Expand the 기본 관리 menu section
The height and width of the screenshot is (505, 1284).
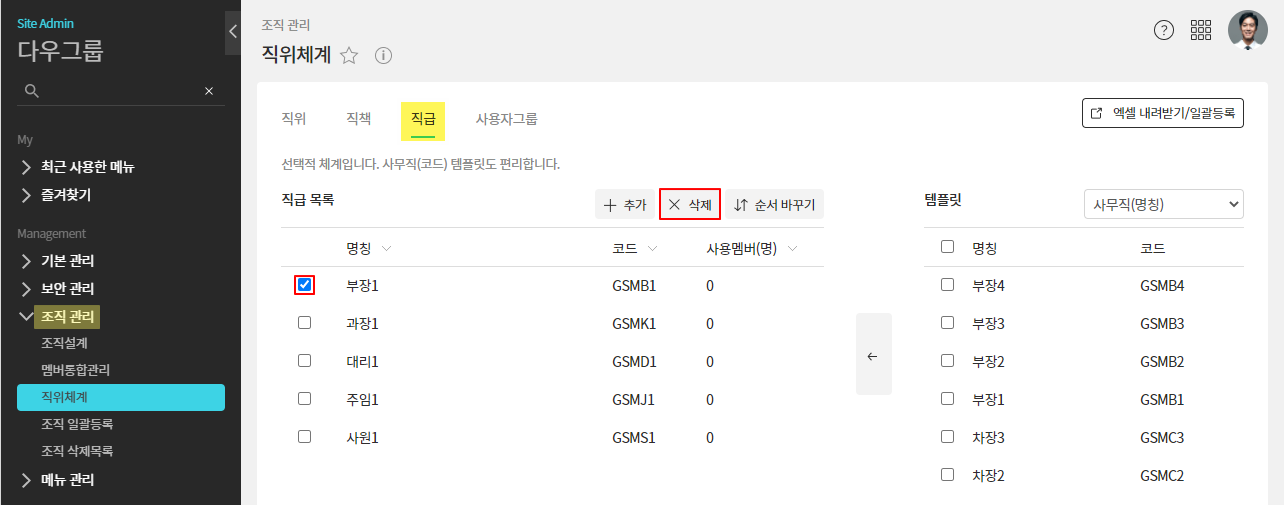67,261
